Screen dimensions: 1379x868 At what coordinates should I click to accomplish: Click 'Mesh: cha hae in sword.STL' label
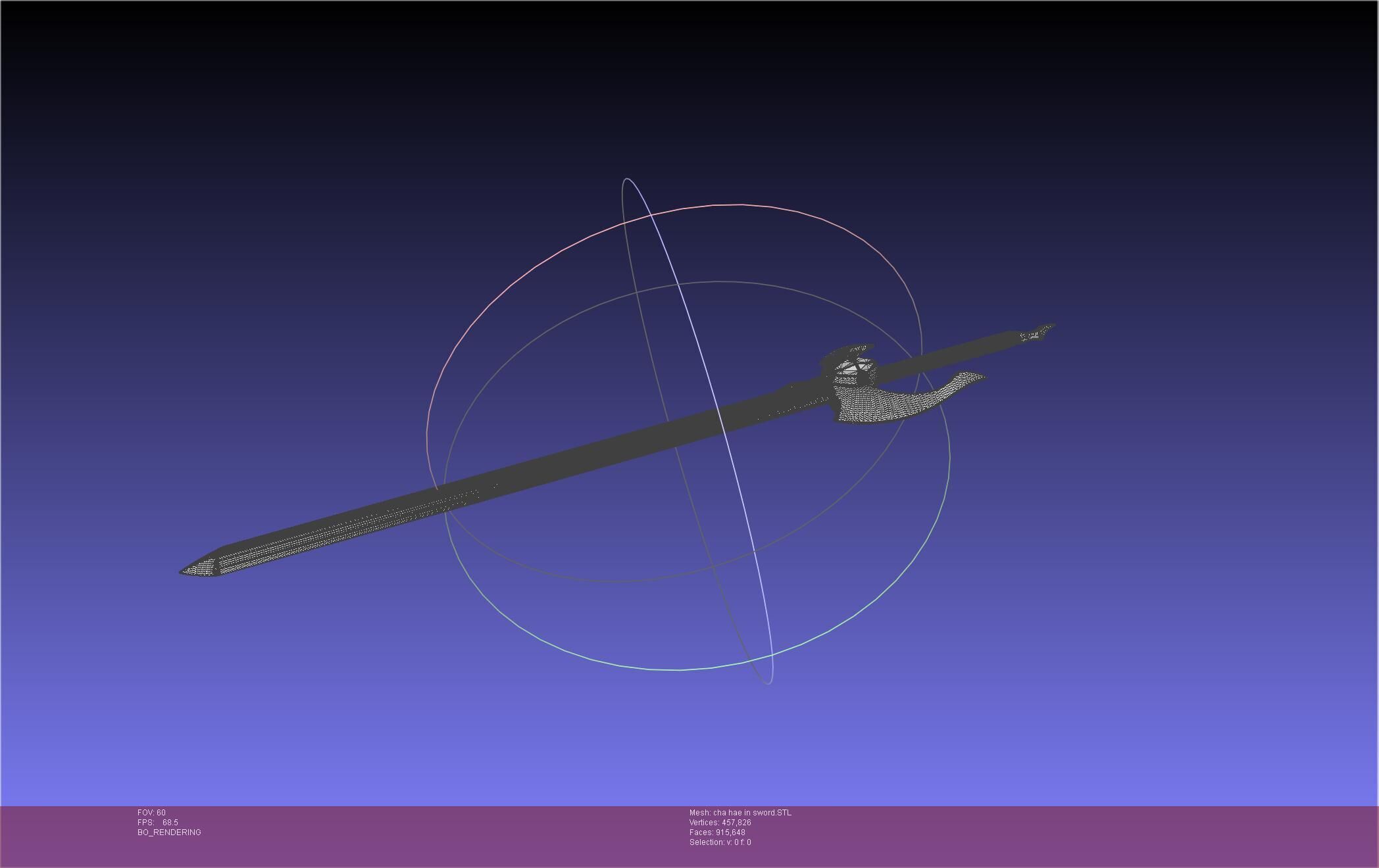coord(740,813)
